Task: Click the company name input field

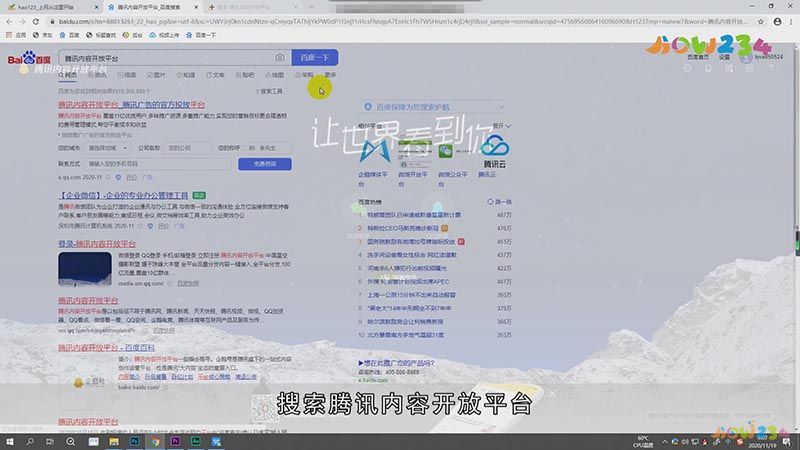Action: [187, 148]
